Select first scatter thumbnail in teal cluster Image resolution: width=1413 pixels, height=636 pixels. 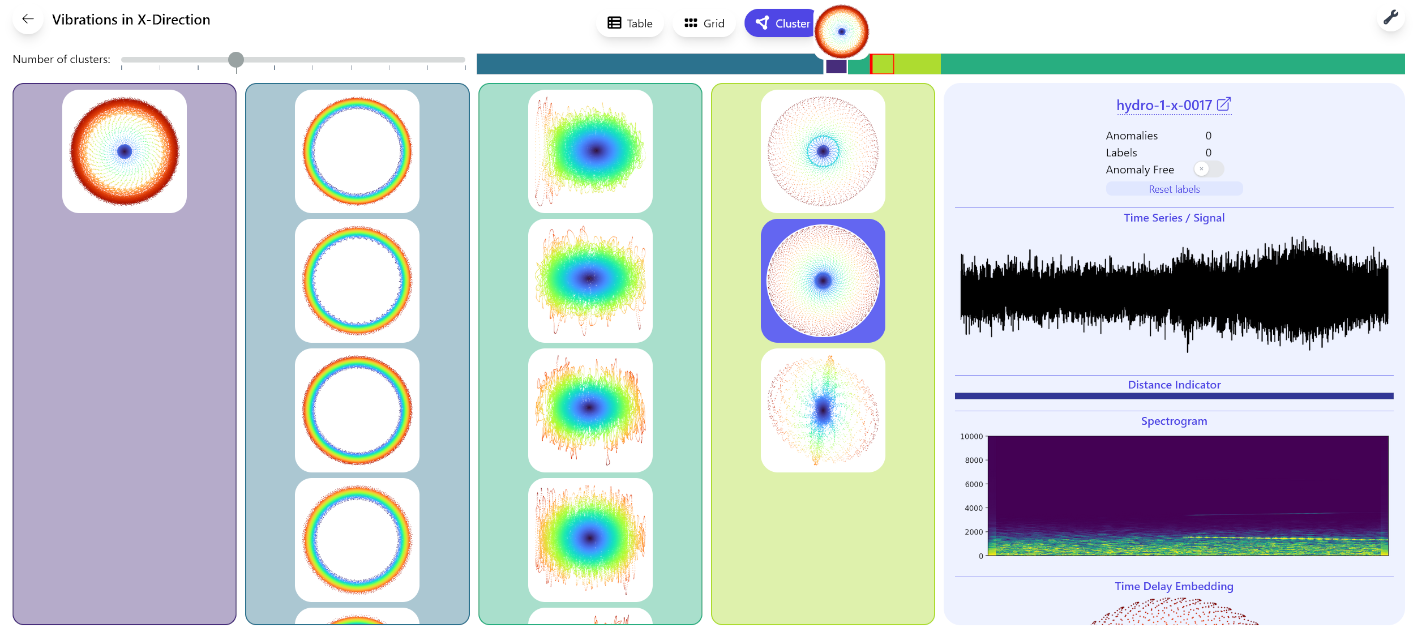tap(590, 151)
